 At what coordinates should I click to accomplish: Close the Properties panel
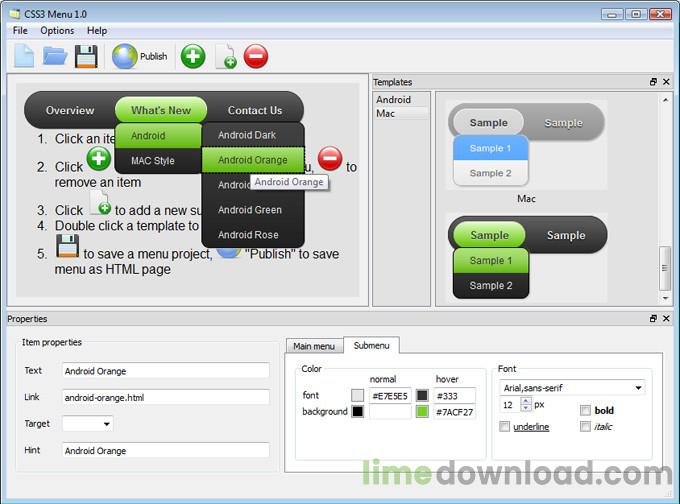(x=667, y=318)
